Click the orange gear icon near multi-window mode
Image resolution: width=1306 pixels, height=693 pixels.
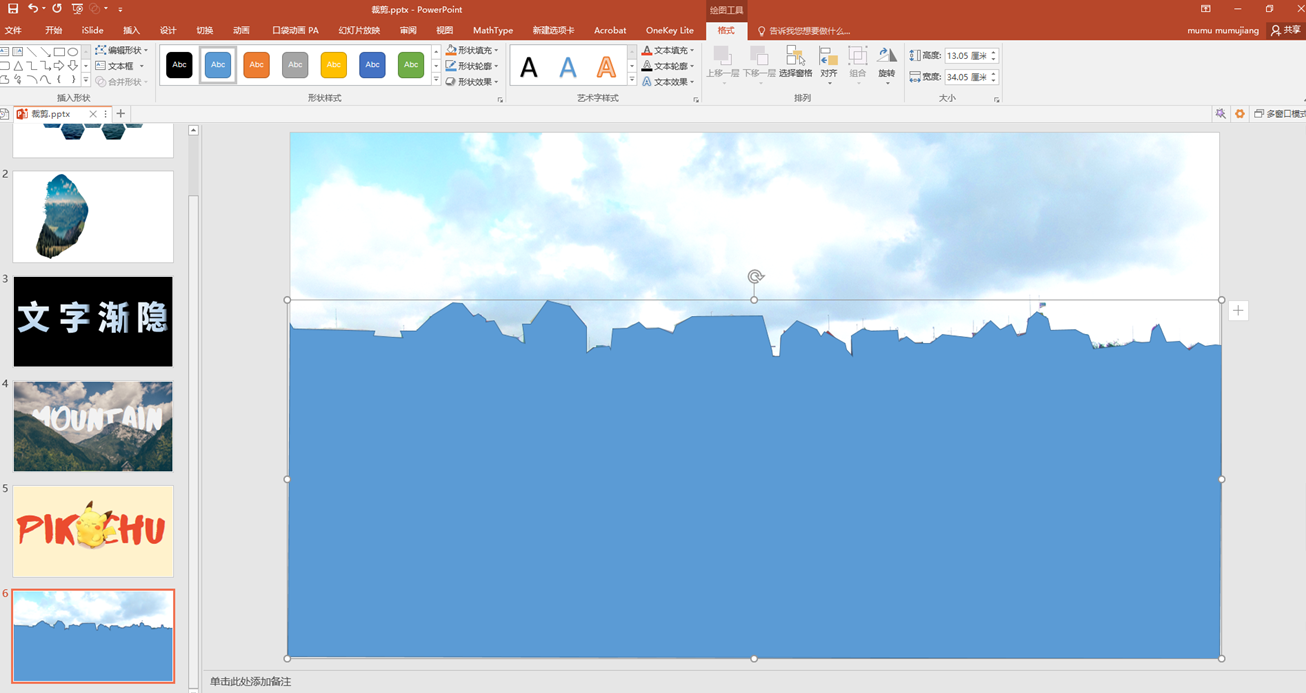point(1240,114)
